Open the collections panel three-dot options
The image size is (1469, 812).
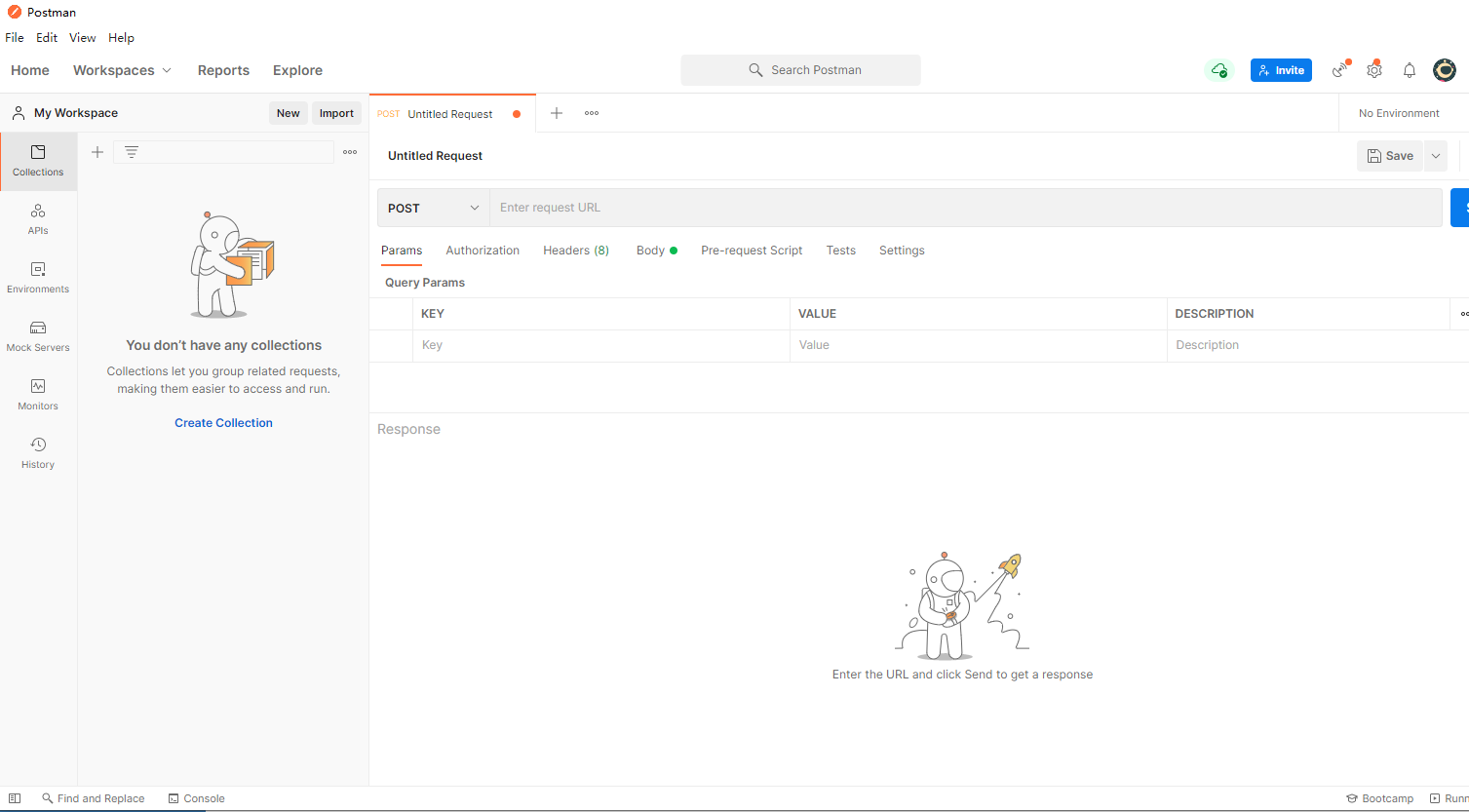(350, 152)
